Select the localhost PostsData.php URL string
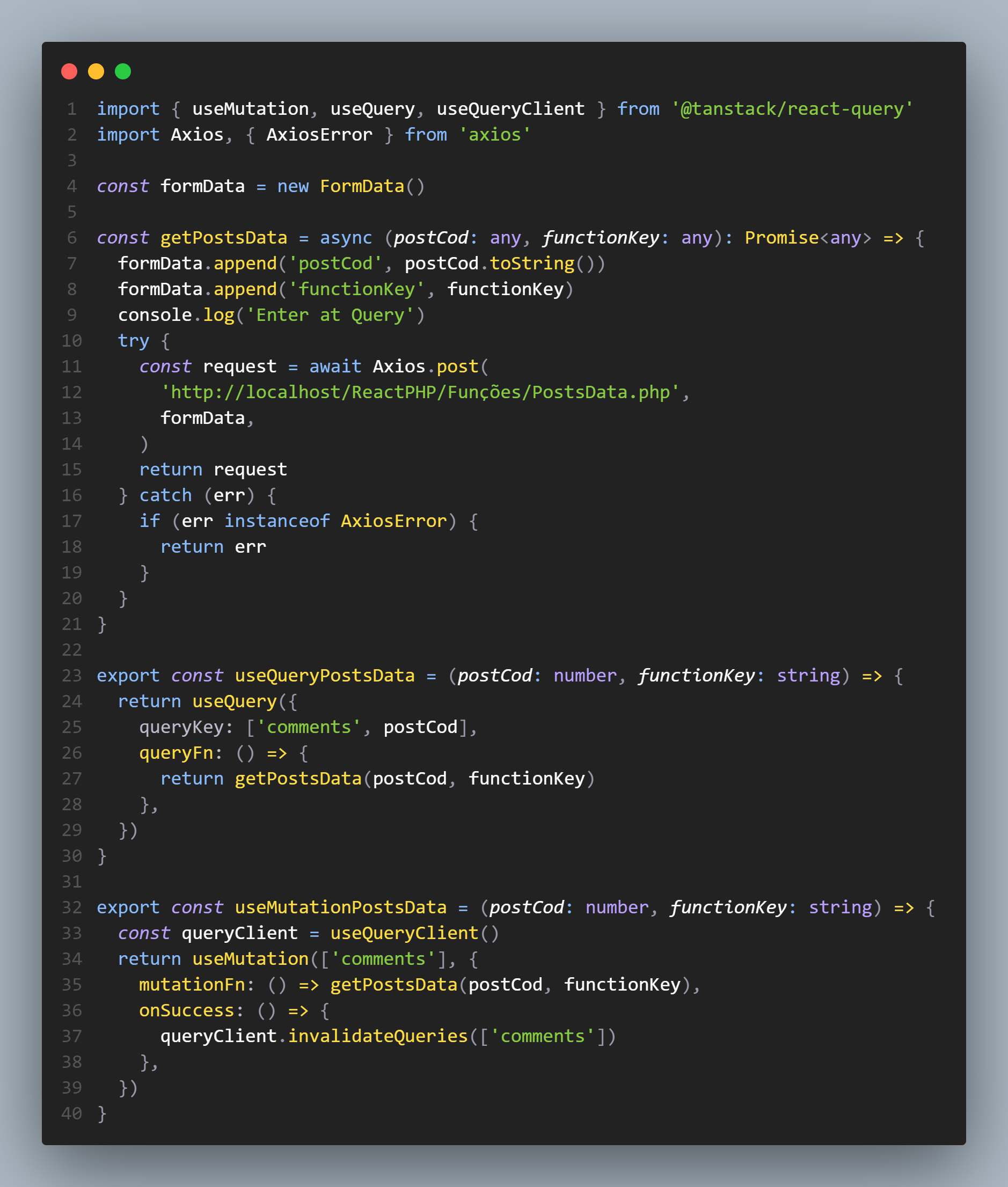Image resolution: width=1008 pixels, height=1187 pixels. 421,392
